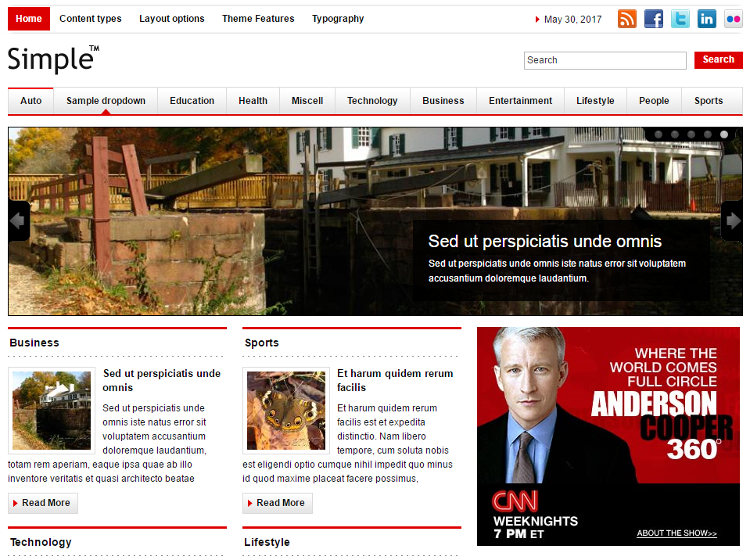Open the Entertainment category

click(x=520, y=101)
